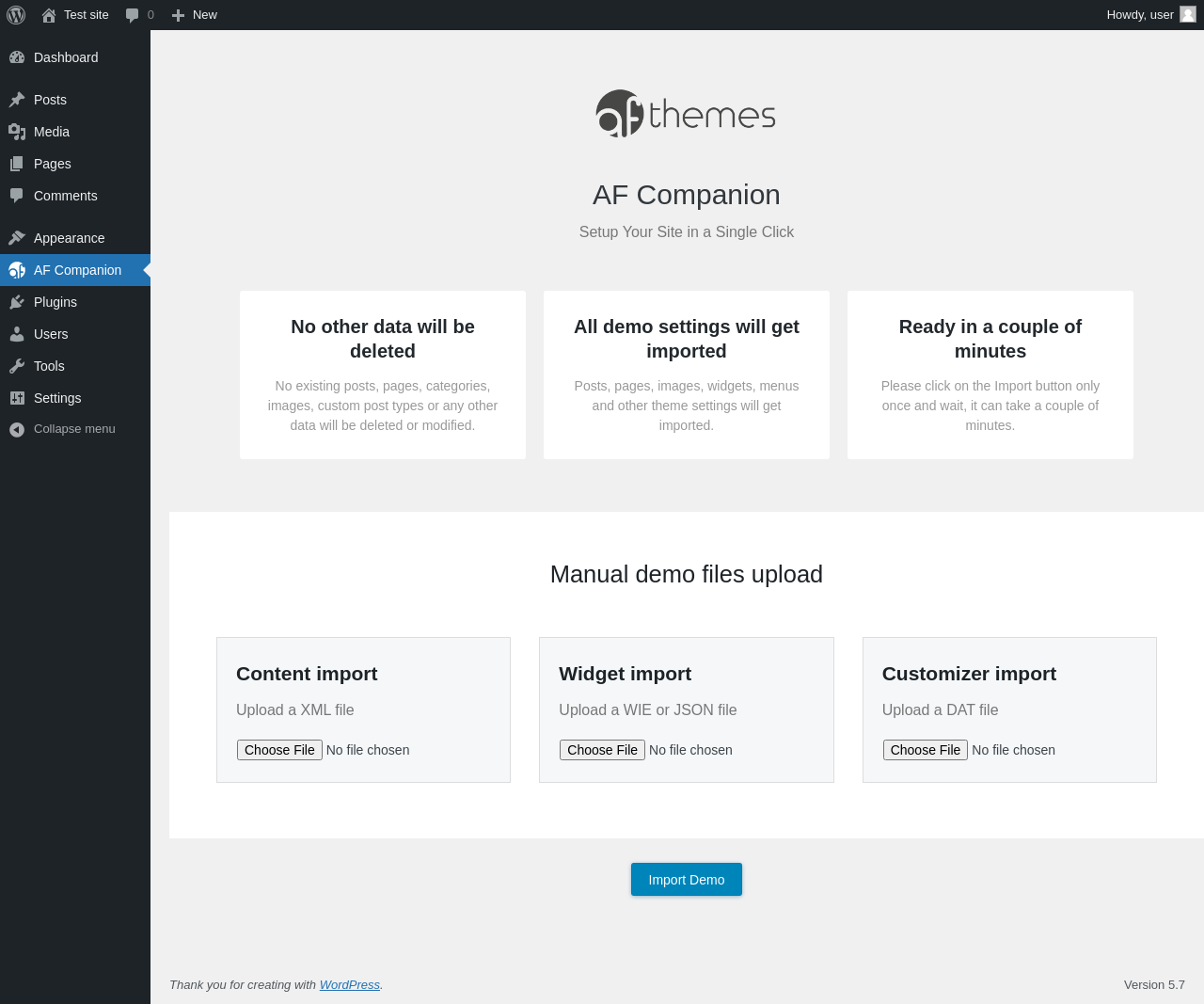Viewport: 1204px width, 1004px height.
Task: Open the WordPress logo menu
Action: [16, 15]
